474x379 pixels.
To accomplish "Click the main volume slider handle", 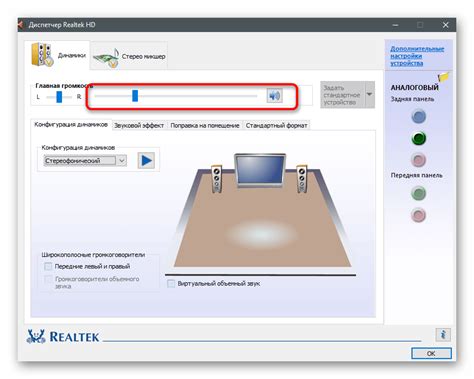I will click(135, 96).
